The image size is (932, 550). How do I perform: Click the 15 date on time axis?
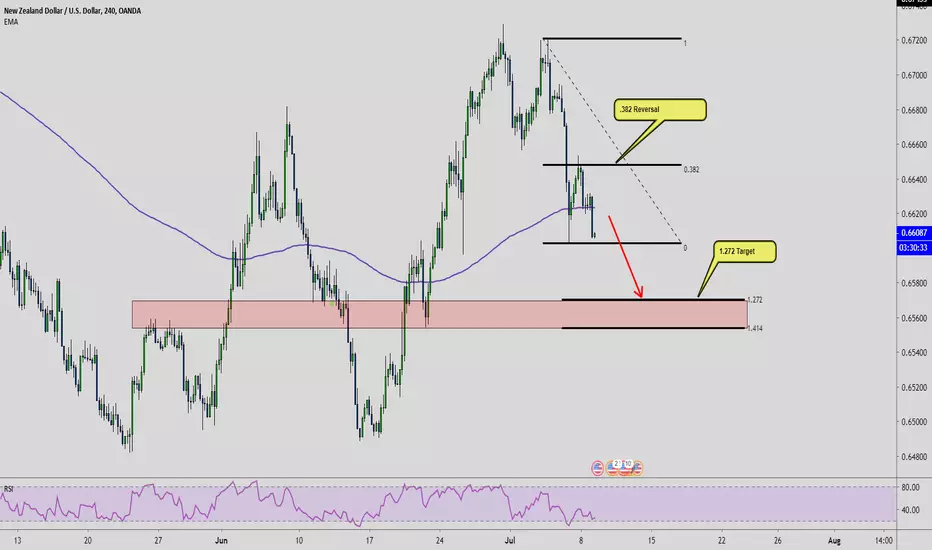[x=651, y=540]
